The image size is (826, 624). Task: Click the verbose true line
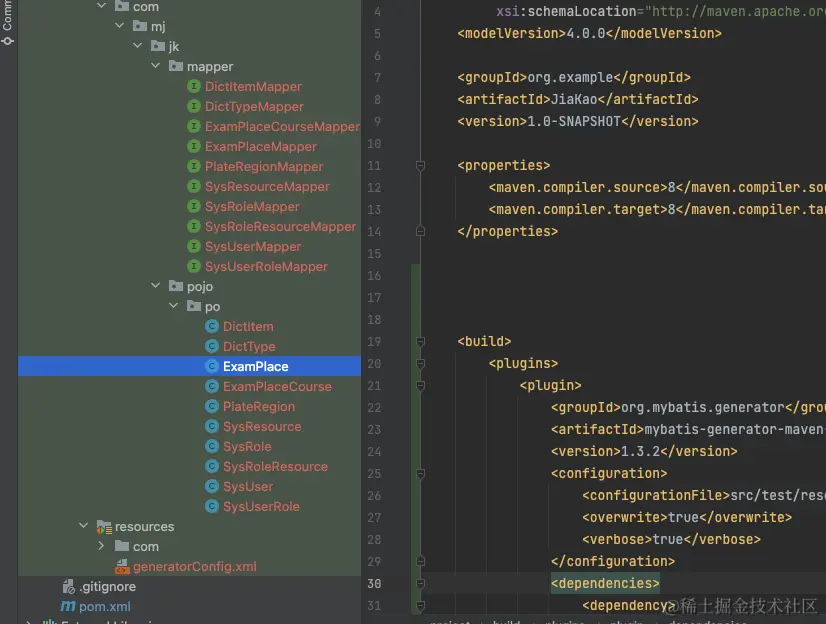pos(672,540)
